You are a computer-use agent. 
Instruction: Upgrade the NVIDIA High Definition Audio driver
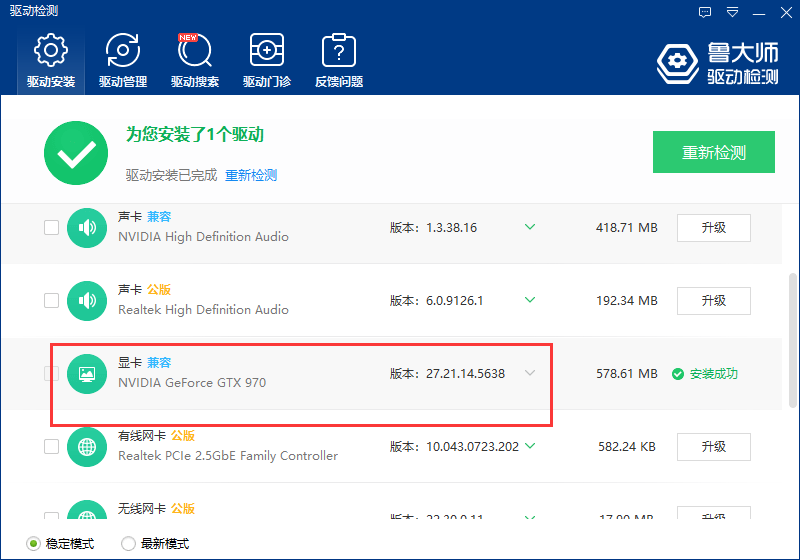pyautogui.click(x=714, y=227)
